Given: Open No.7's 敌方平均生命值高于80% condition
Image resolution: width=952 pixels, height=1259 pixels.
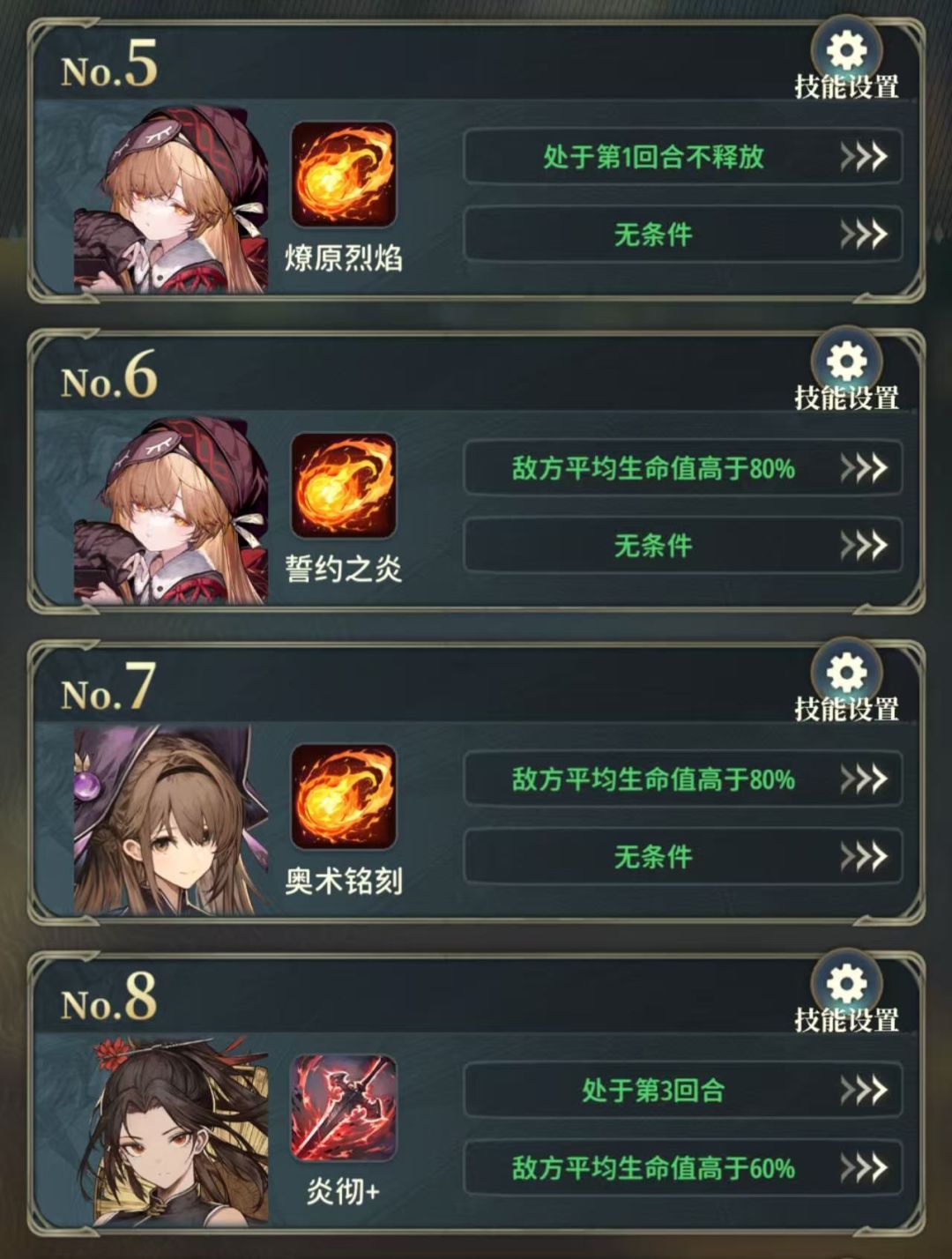Looking at the screenshot, I should point(683,779).
